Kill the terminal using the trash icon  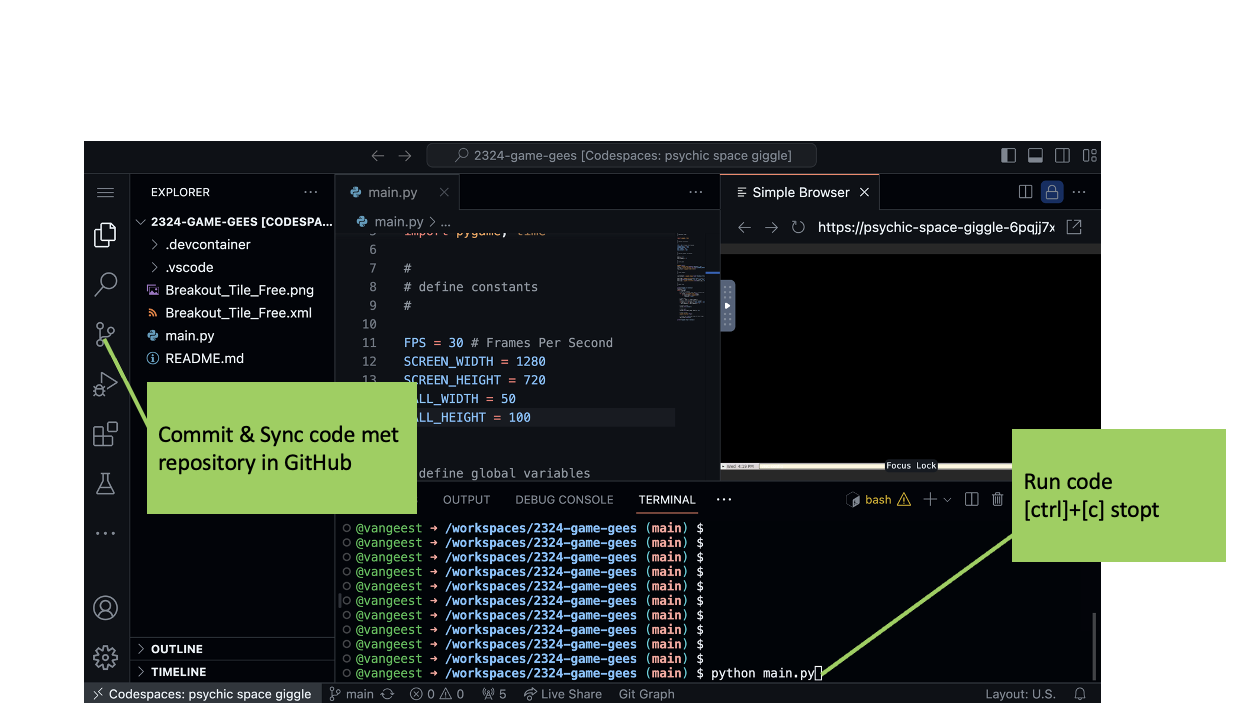coord(997,499)
